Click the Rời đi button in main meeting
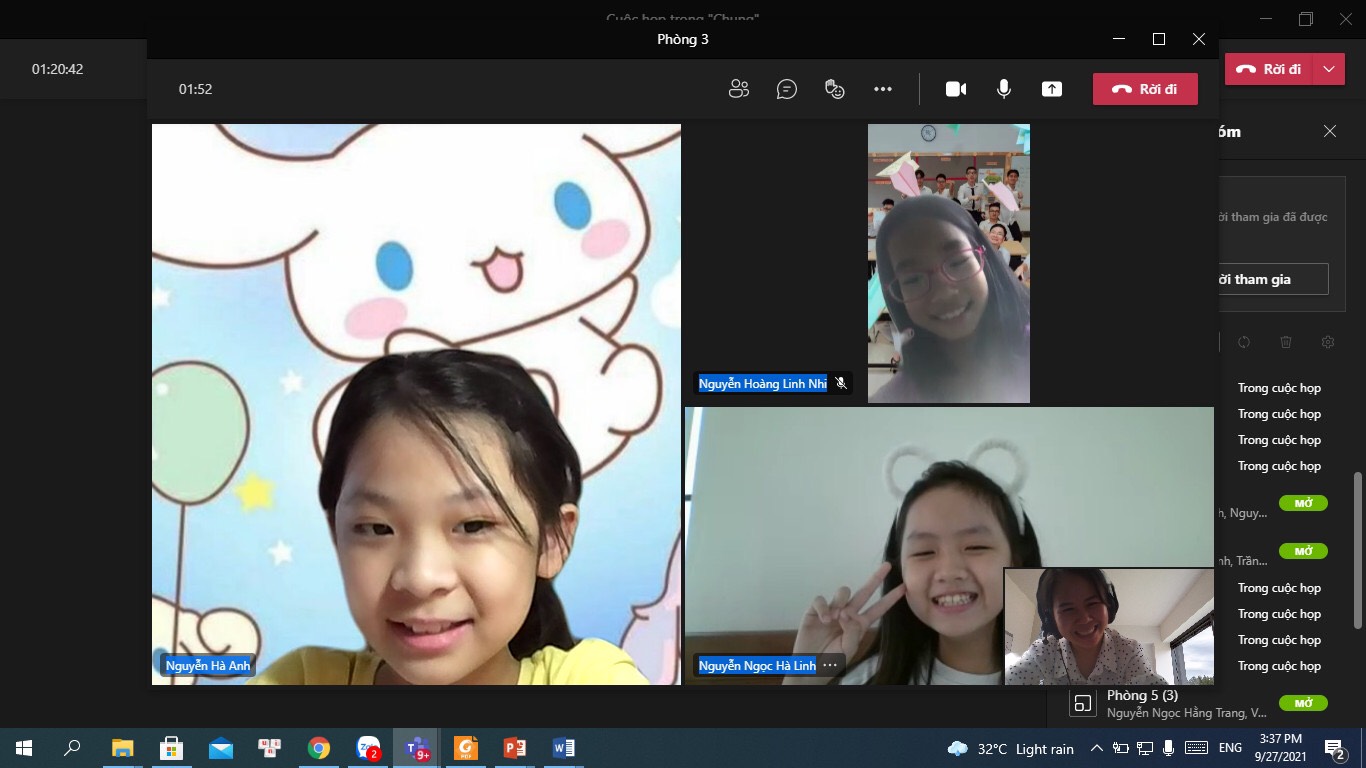 1270,69
